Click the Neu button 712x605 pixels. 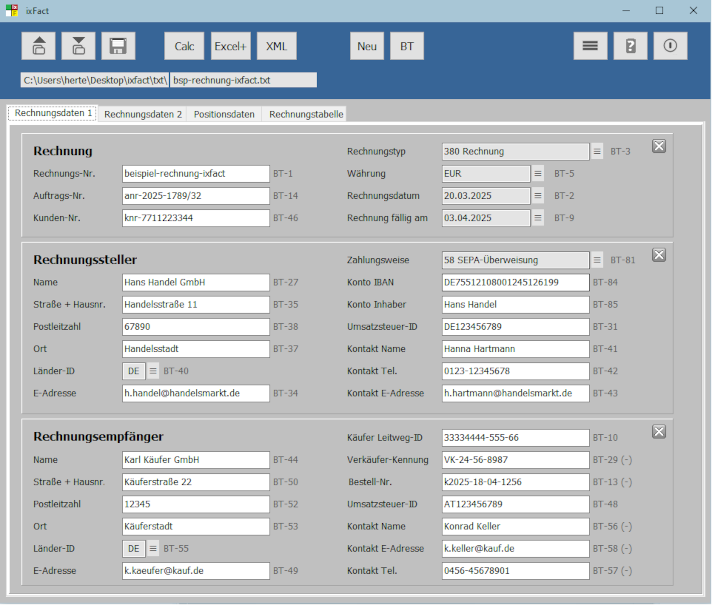coord(367,46)
